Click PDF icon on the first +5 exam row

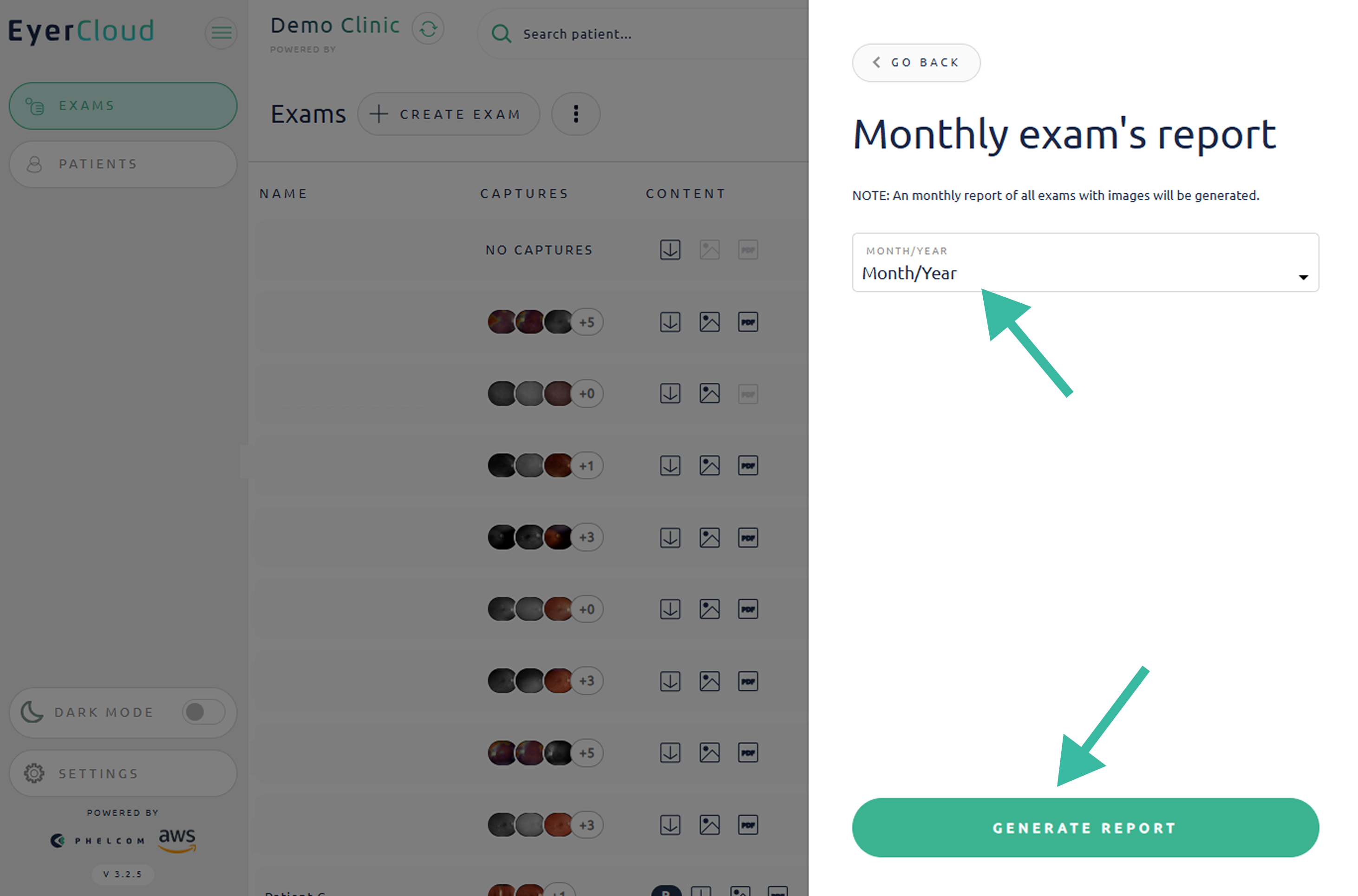[747, 322]
